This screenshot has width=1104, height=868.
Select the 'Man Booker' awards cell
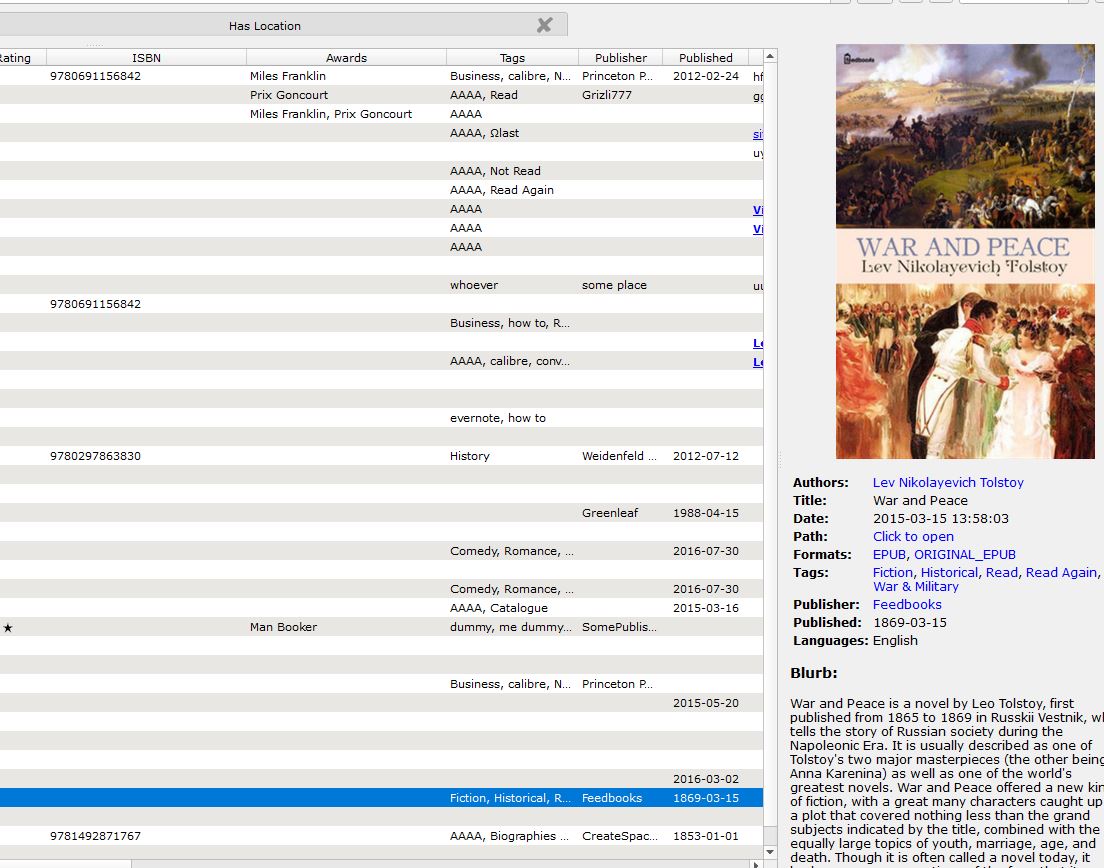(x=346, y=627)
